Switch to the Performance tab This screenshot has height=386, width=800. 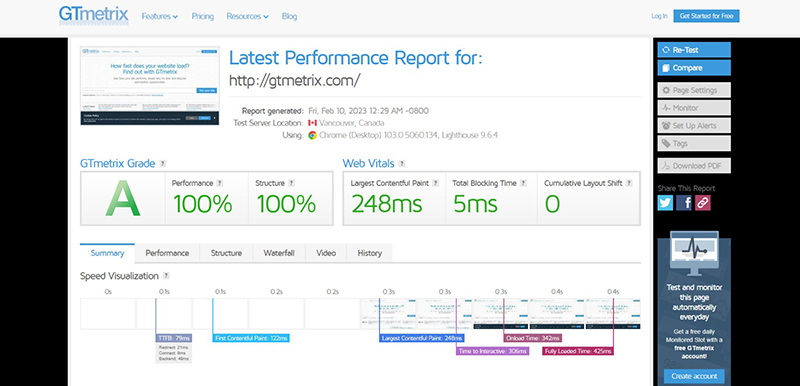(167, 253)
